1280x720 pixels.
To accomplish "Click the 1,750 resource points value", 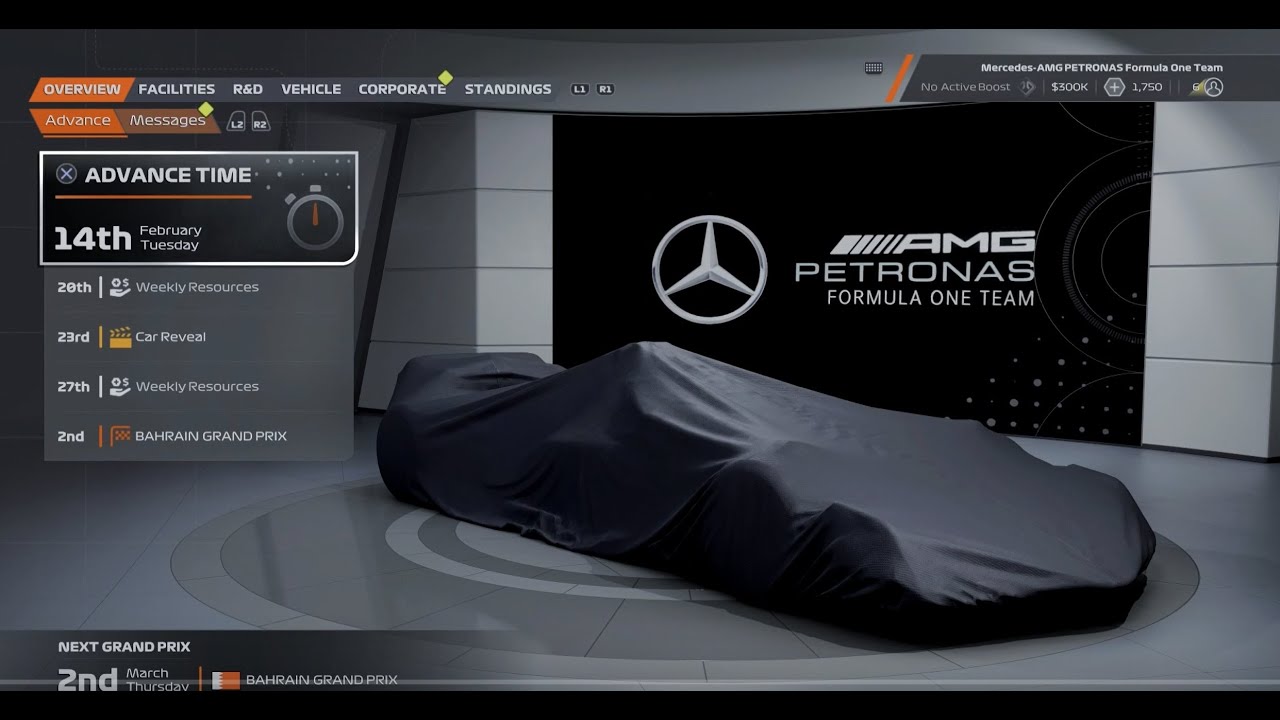I will (1146, 87).
